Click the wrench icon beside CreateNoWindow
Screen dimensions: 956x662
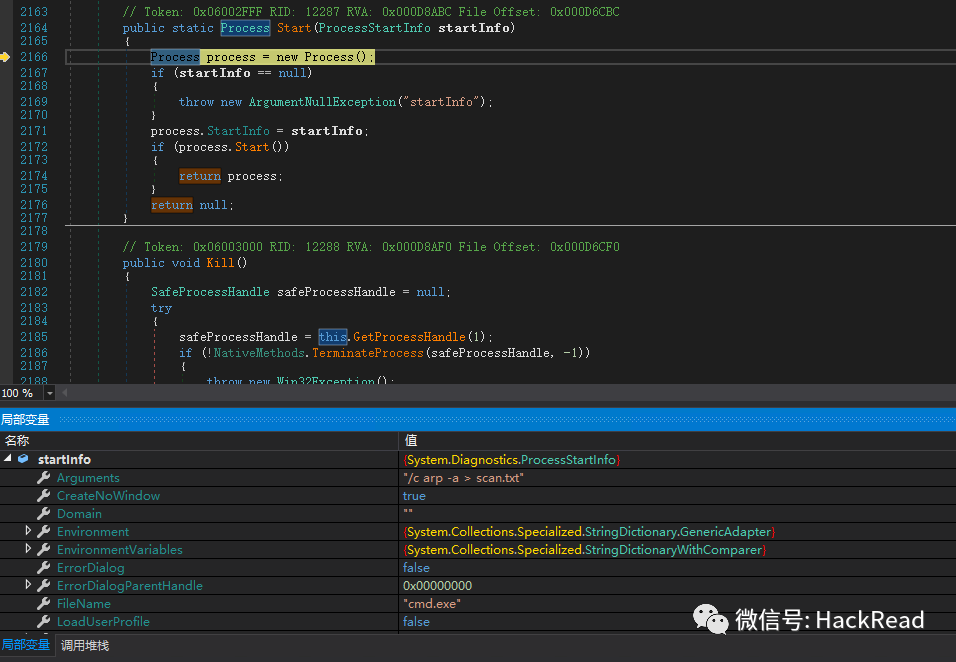click(43, 496)
